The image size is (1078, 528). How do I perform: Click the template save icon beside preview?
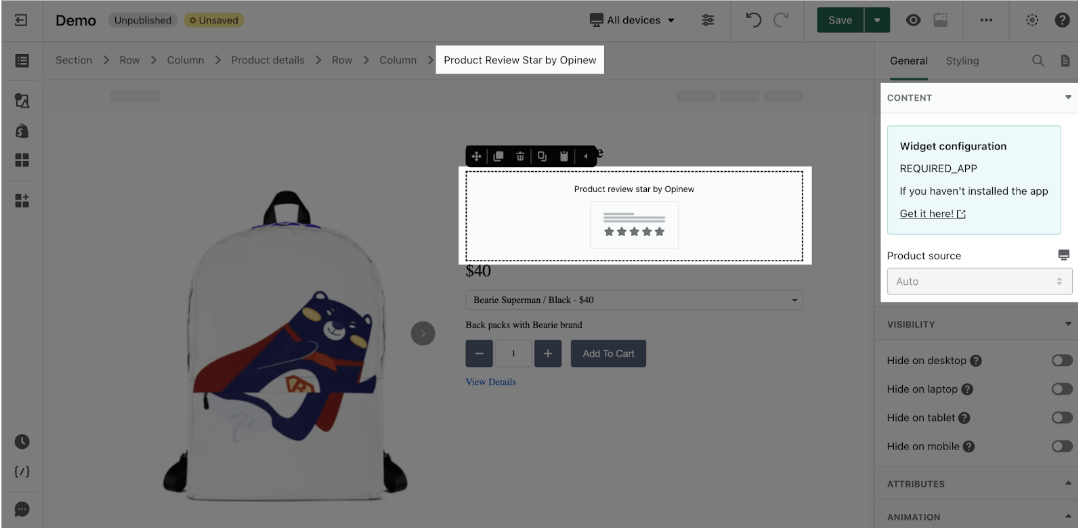pyautogui.click(x=940, y=20)
